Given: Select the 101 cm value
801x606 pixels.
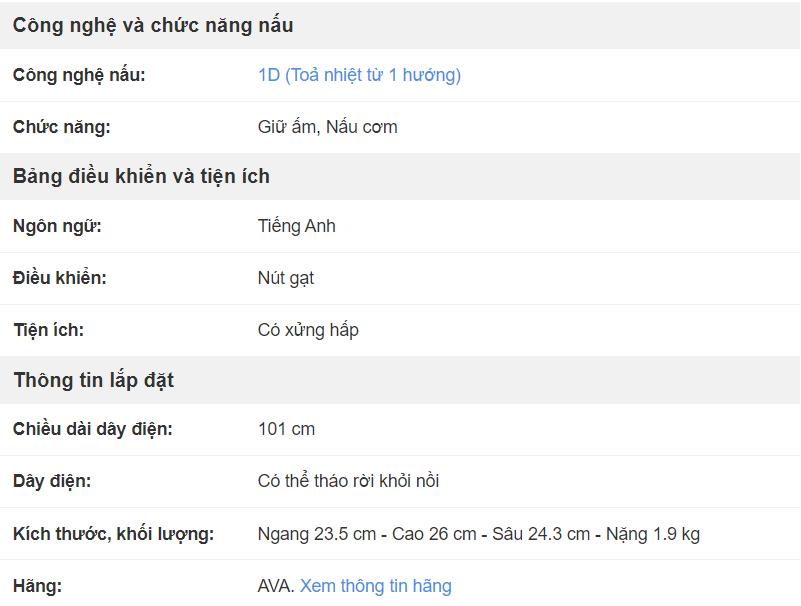Looking at the screenshot, I should click(286, 429).
